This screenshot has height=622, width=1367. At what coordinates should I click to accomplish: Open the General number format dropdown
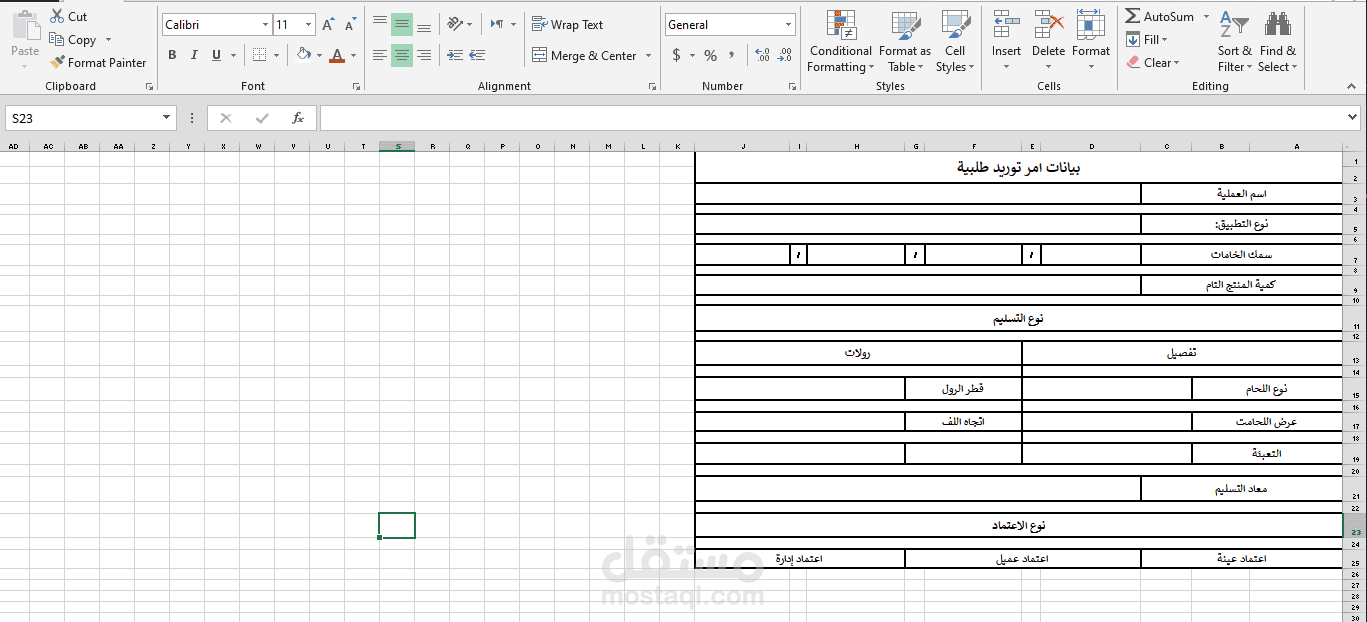click(x=789, y=25)
